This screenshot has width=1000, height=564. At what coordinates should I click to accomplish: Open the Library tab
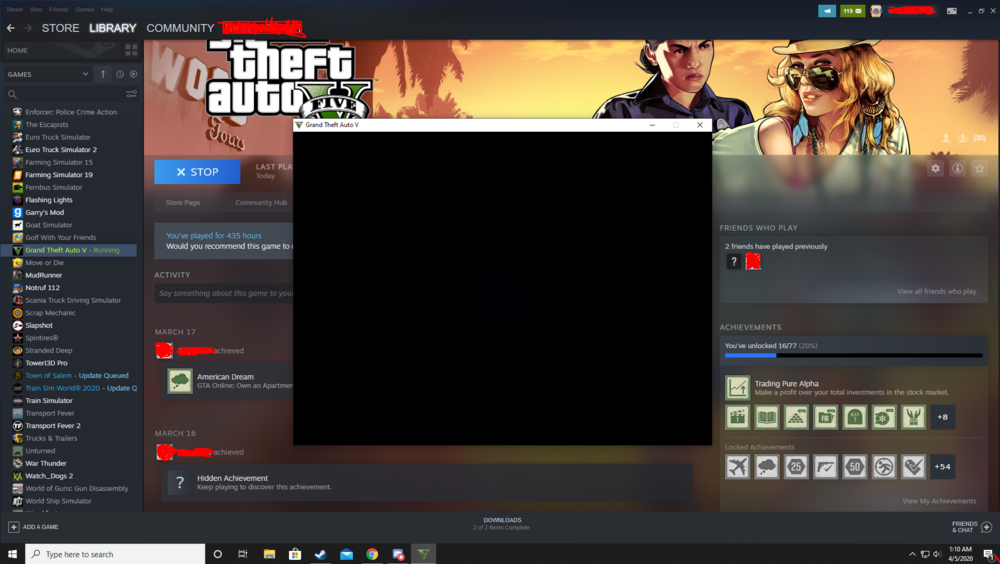point(112,28)
